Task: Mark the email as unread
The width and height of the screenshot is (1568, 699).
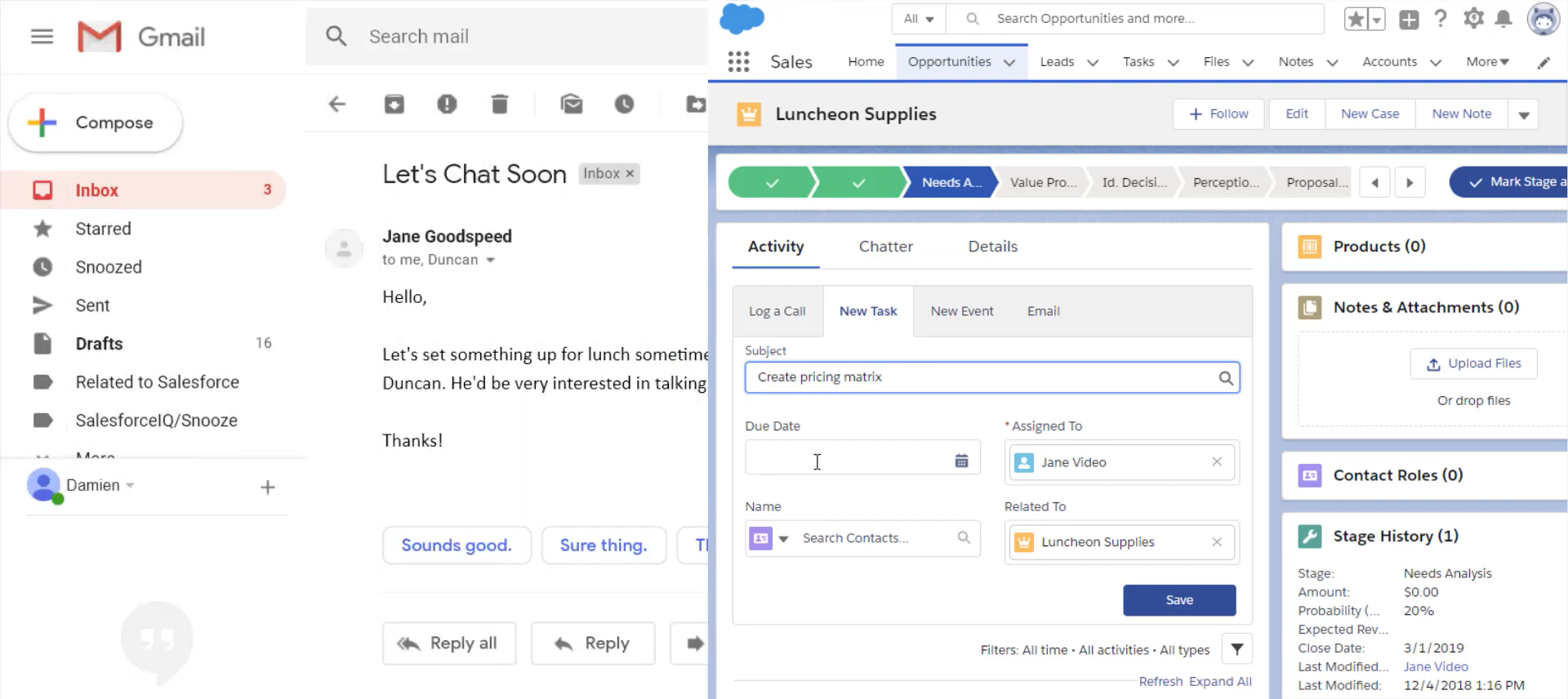Action: pos(572,104)
